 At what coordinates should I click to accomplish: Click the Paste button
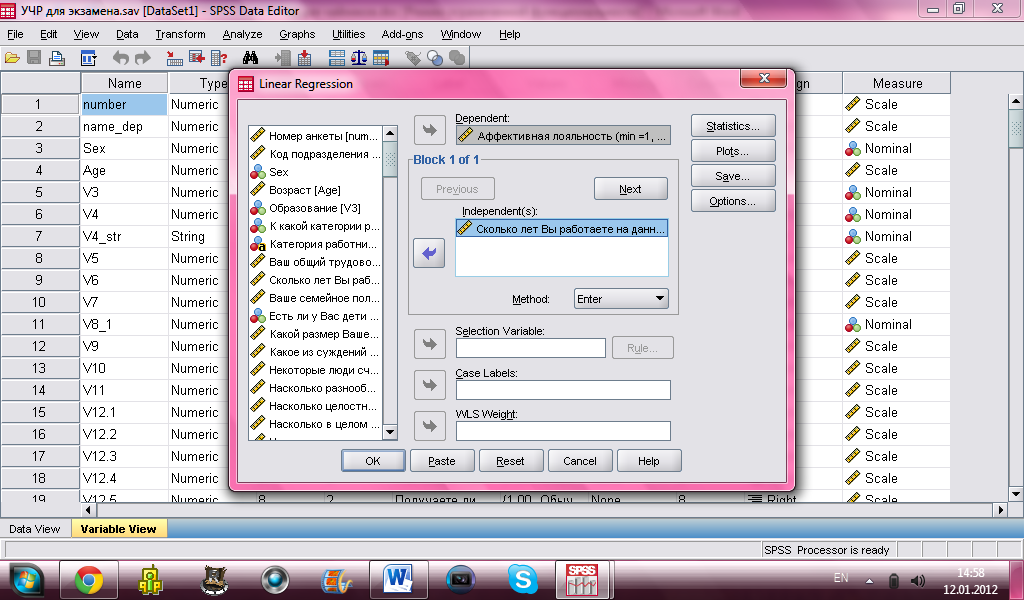[x=441, y=461]
